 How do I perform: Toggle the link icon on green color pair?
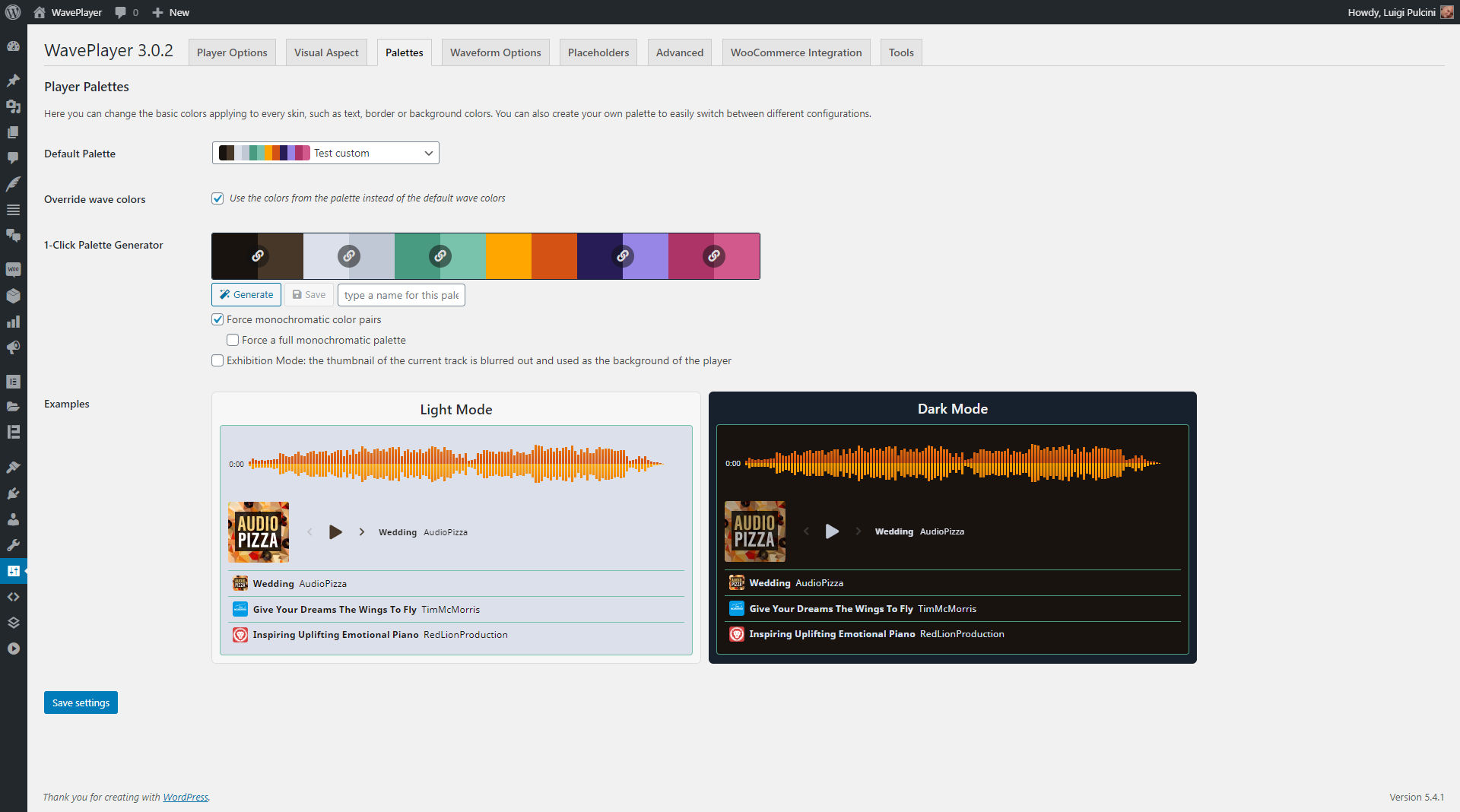pyautogui.click(x=440, y=256)
